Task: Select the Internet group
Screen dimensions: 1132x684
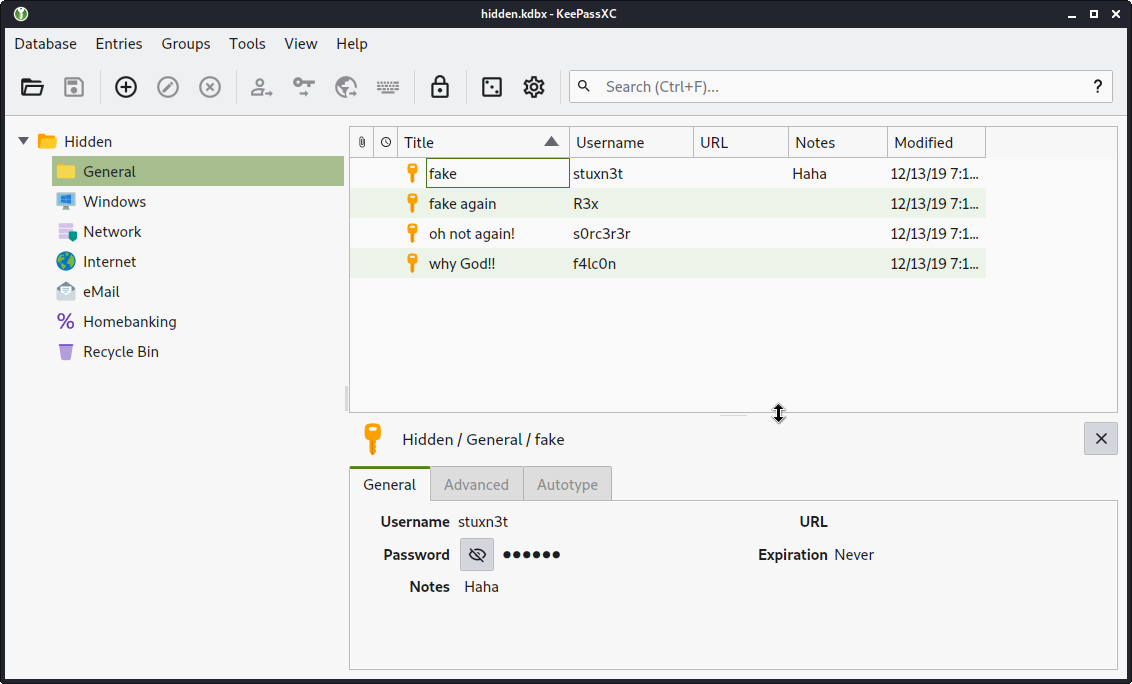Action: point(198,261)
